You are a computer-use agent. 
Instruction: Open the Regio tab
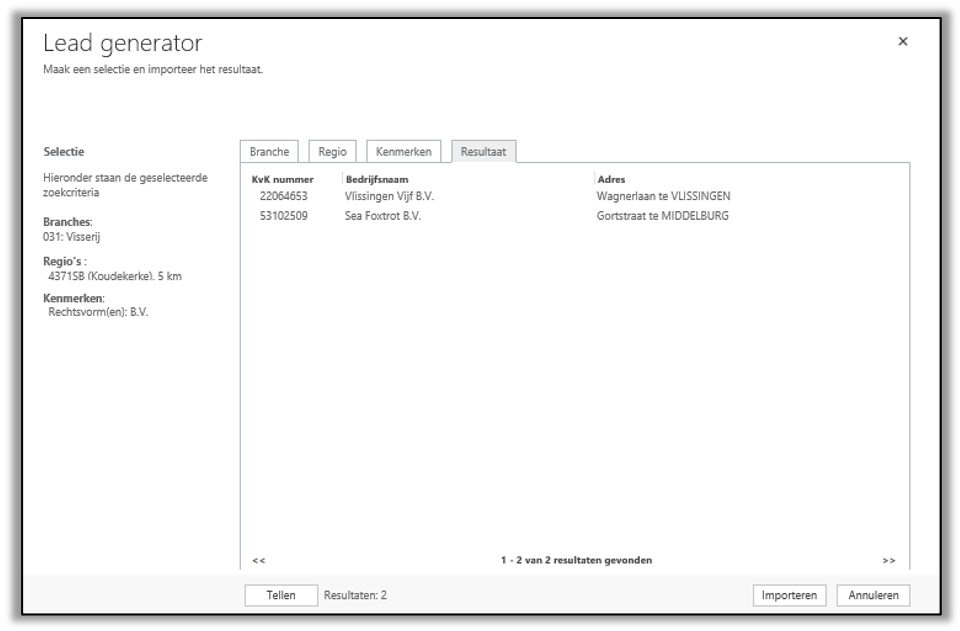332,152
